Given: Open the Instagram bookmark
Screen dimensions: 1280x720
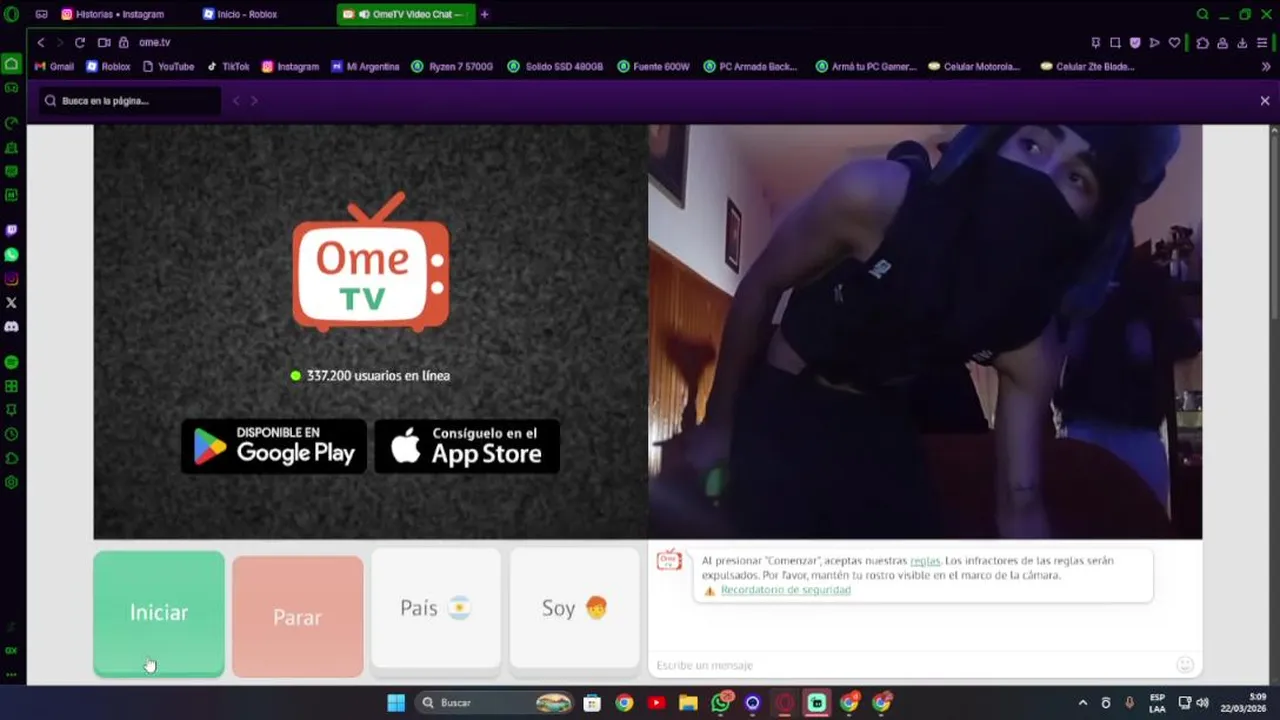Looking at the screenshot, I should click(290, 66).
